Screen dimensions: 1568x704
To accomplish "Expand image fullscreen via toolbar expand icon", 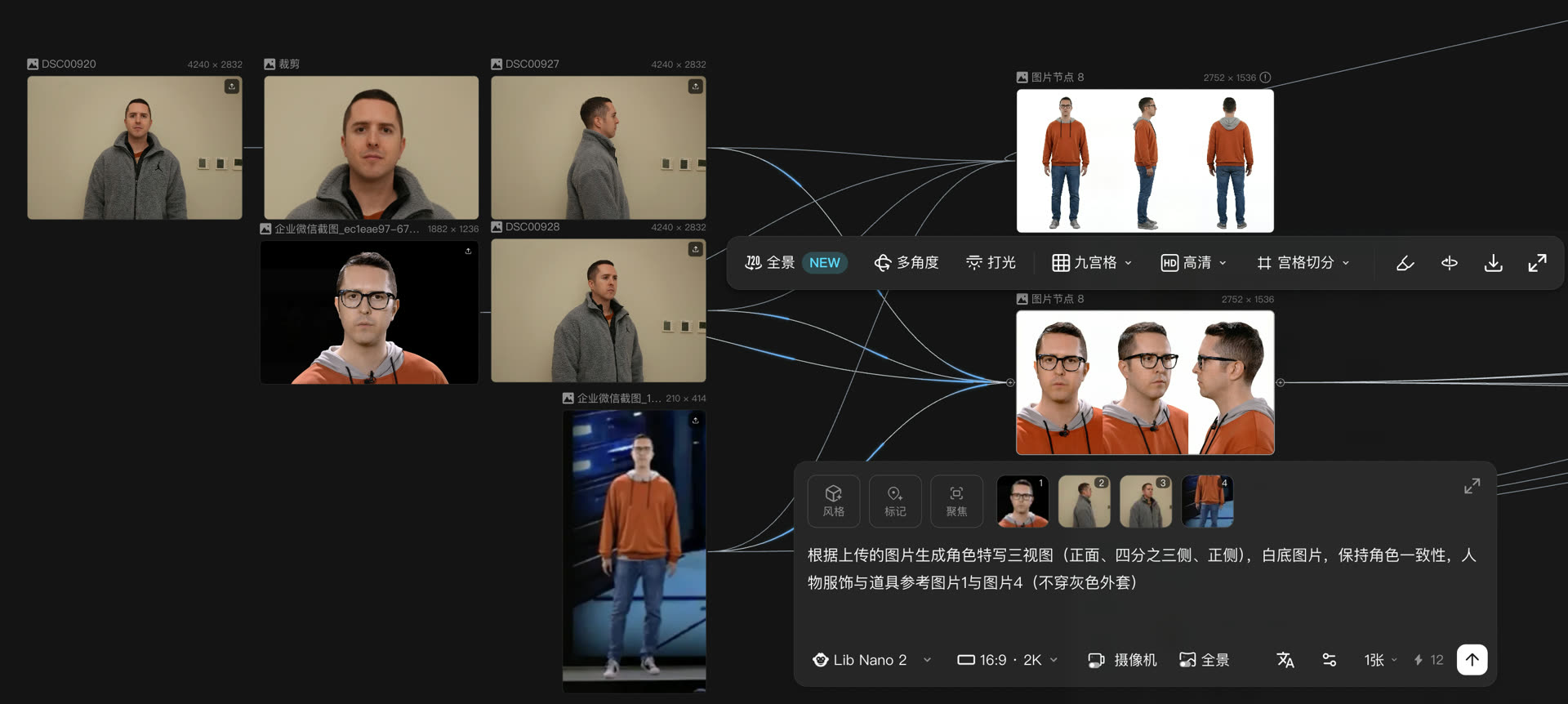I will pos(1537,262).
